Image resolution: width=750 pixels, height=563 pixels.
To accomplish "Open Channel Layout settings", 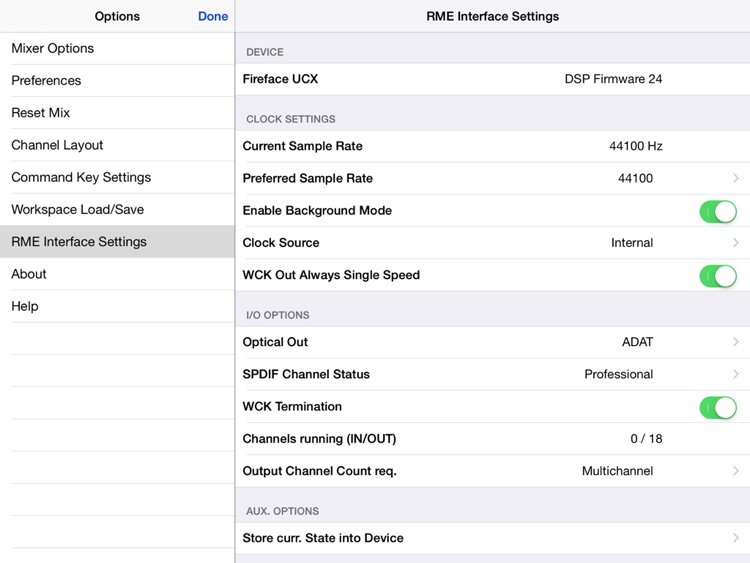I will tap(117, 145).
